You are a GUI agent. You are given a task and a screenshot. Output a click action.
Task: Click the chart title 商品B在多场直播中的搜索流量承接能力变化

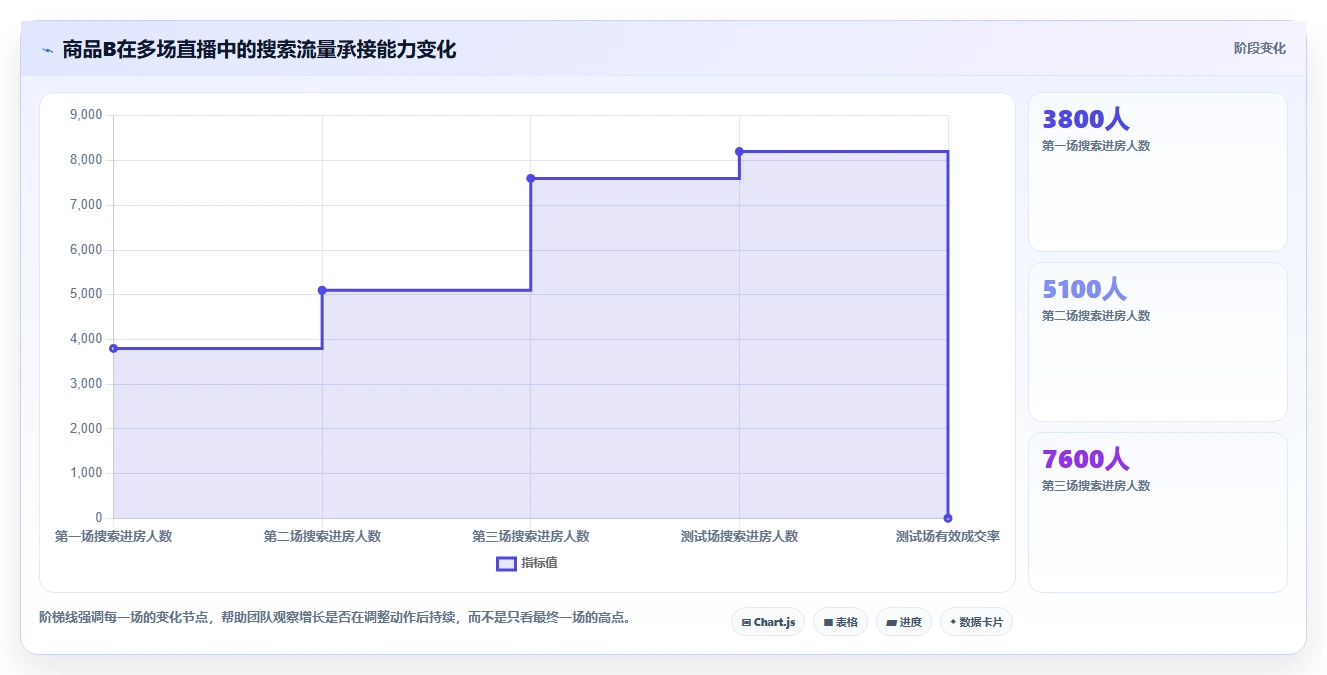(259, 49)
